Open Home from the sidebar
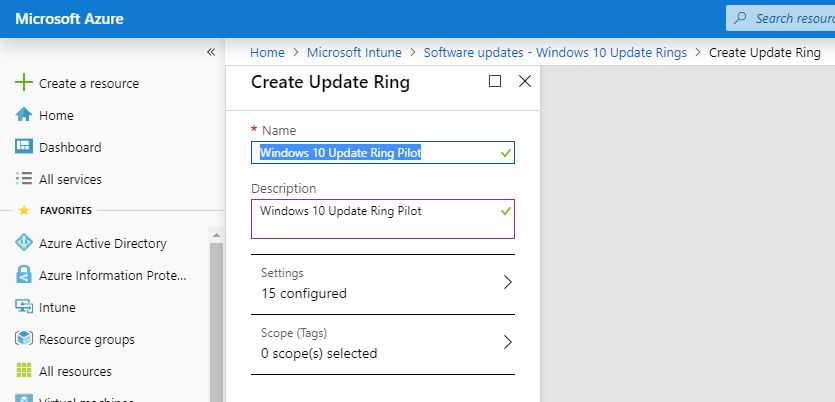 (x=56, y=116)
